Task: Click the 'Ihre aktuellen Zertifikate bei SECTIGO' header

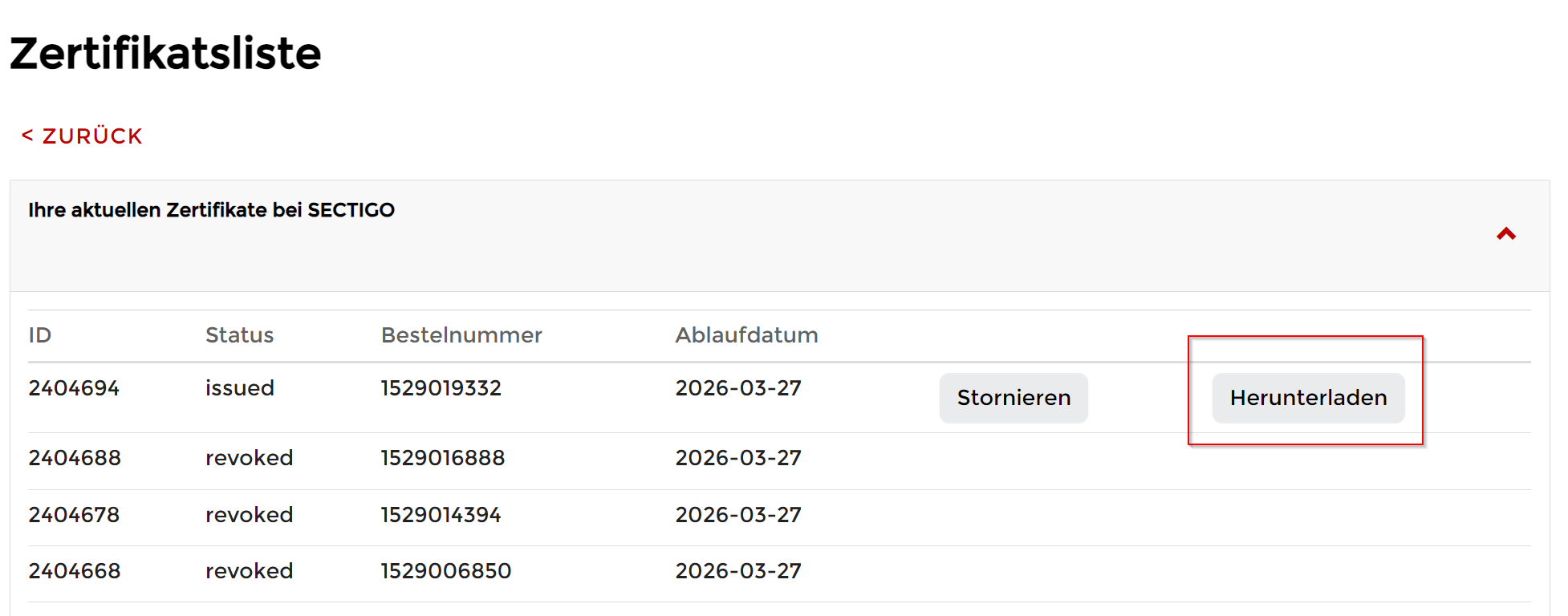Action: pos(211,210)
